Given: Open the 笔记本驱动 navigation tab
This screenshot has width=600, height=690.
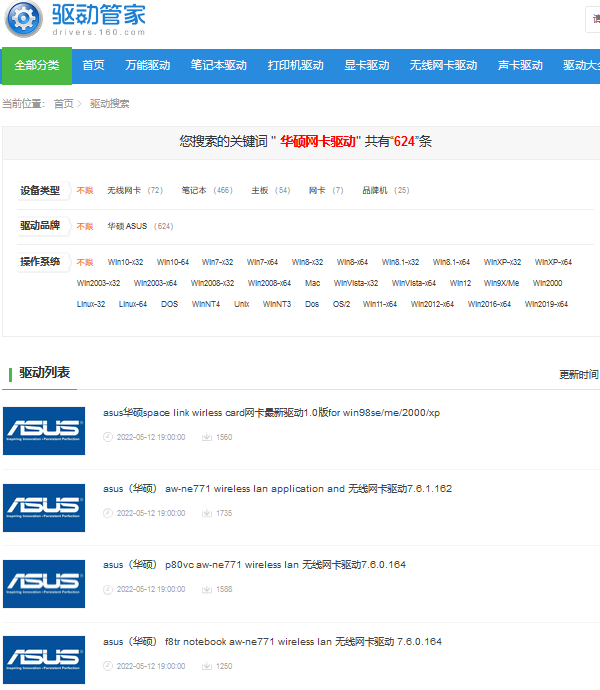Looking at the screenshot, I should (x=218, y=65).
